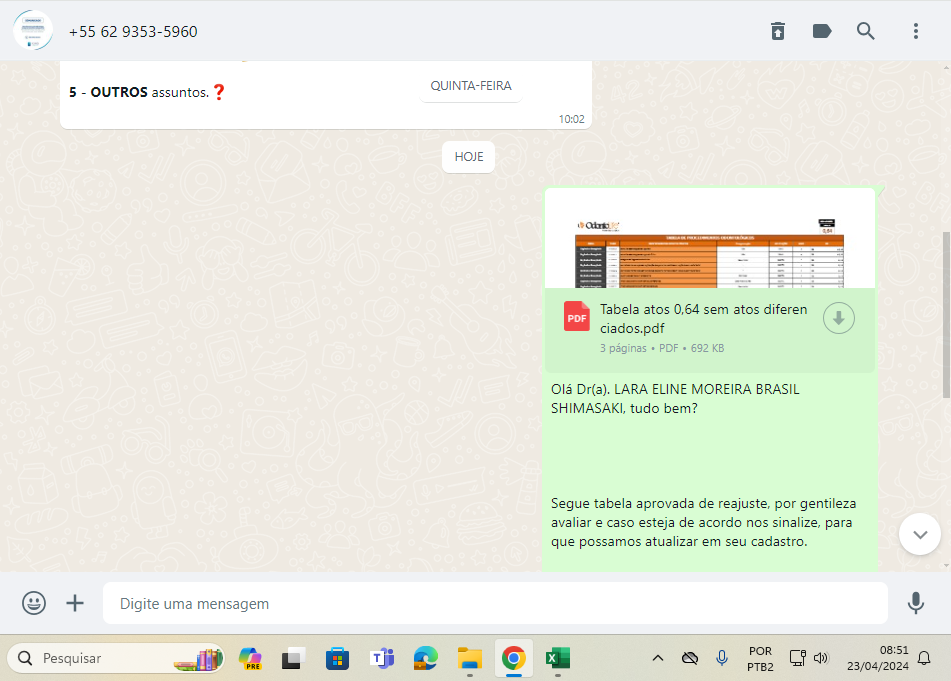Select the 5 - OUTROS assuntos message
Viewport: 951px width, 681px height.
[147, 92]
